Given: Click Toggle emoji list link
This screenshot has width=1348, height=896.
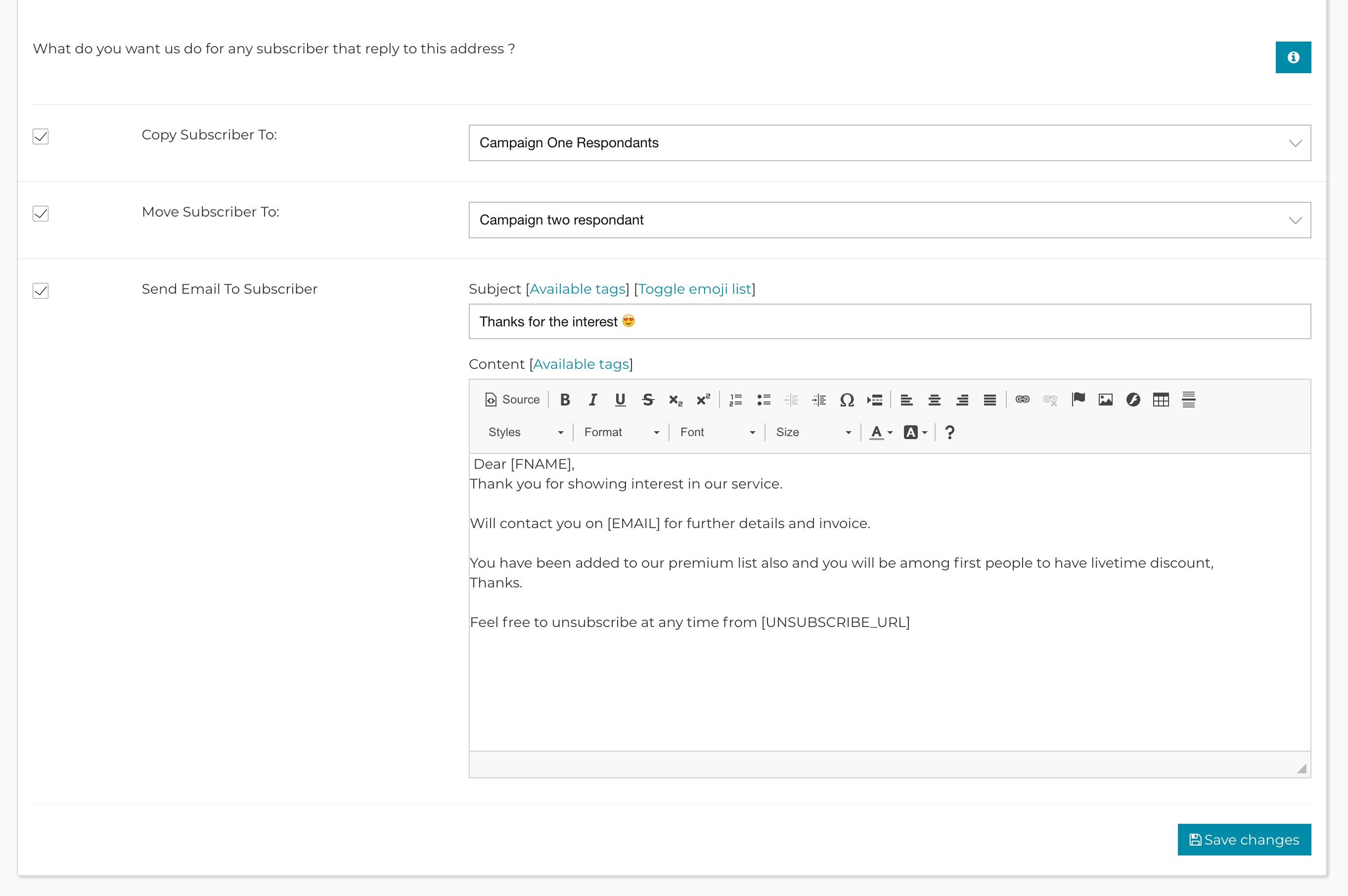Looking at the screenshot, I should (x=694, y=289).
